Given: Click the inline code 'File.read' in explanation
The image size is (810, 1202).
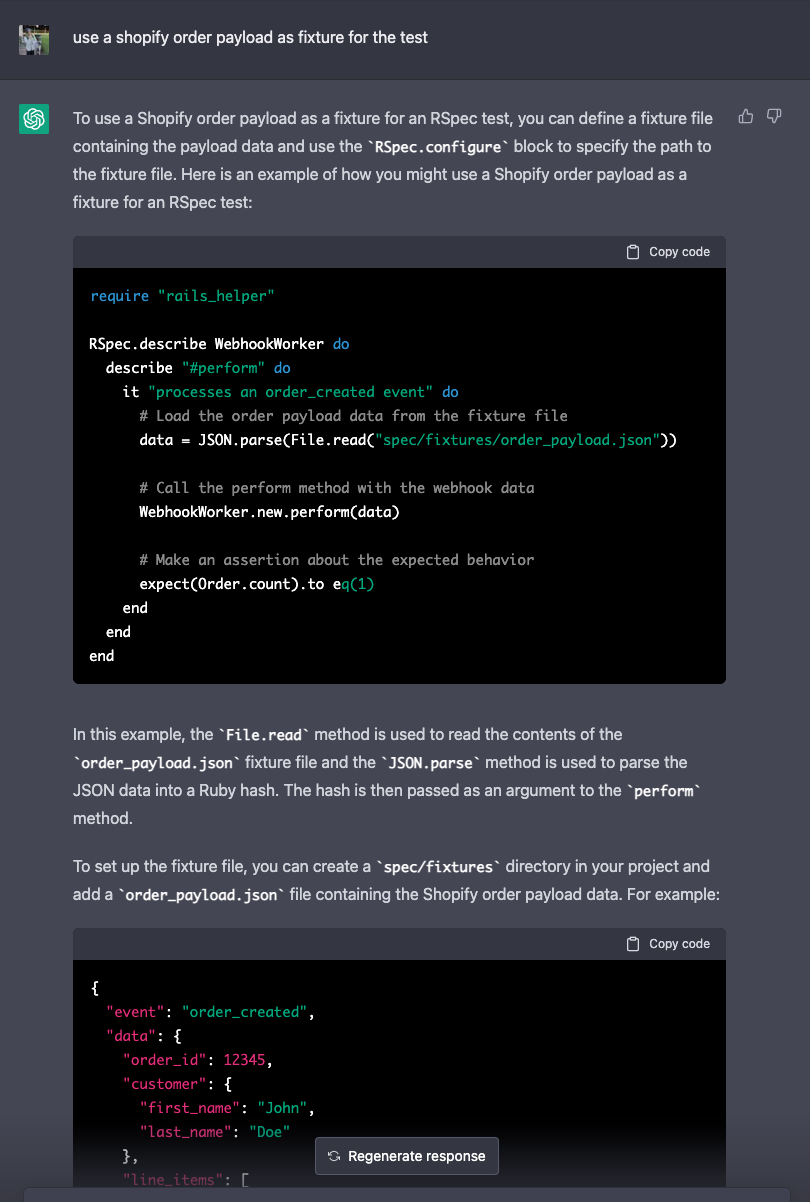Looking at the screenshot, I should 264,735.
